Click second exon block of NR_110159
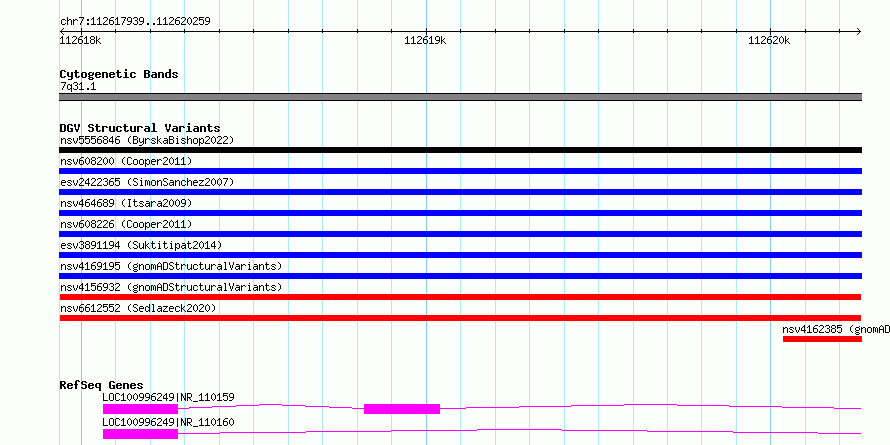This screenshot has height=445, width=890. tap(402, 409)
